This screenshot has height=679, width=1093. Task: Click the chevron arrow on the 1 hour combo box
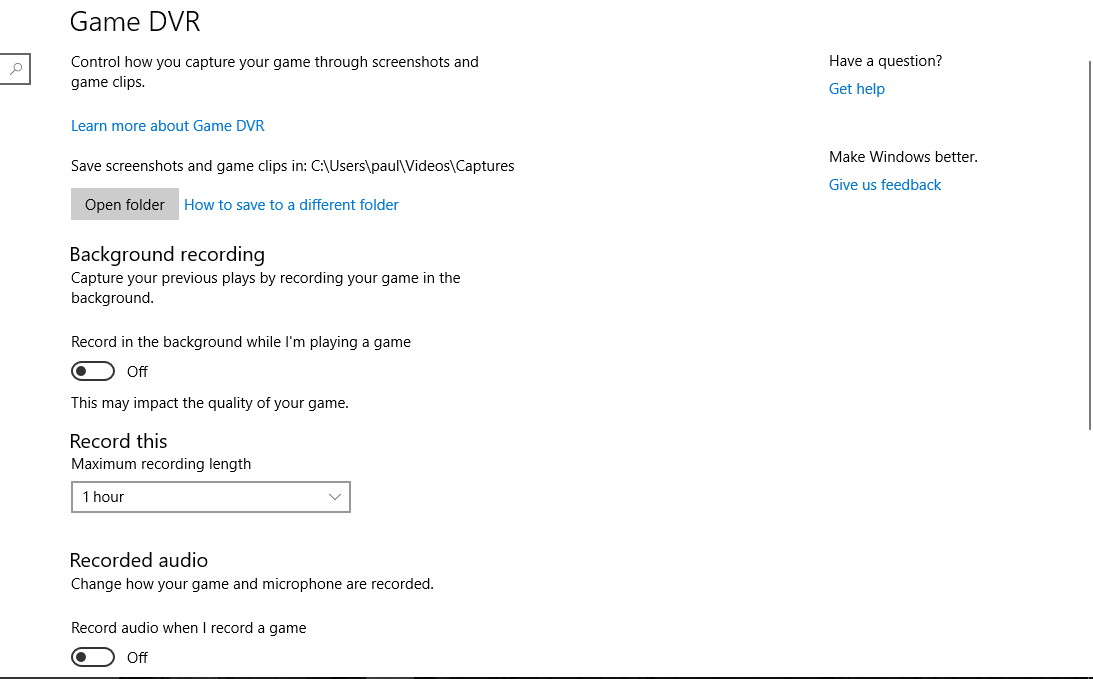pos(335,497)
